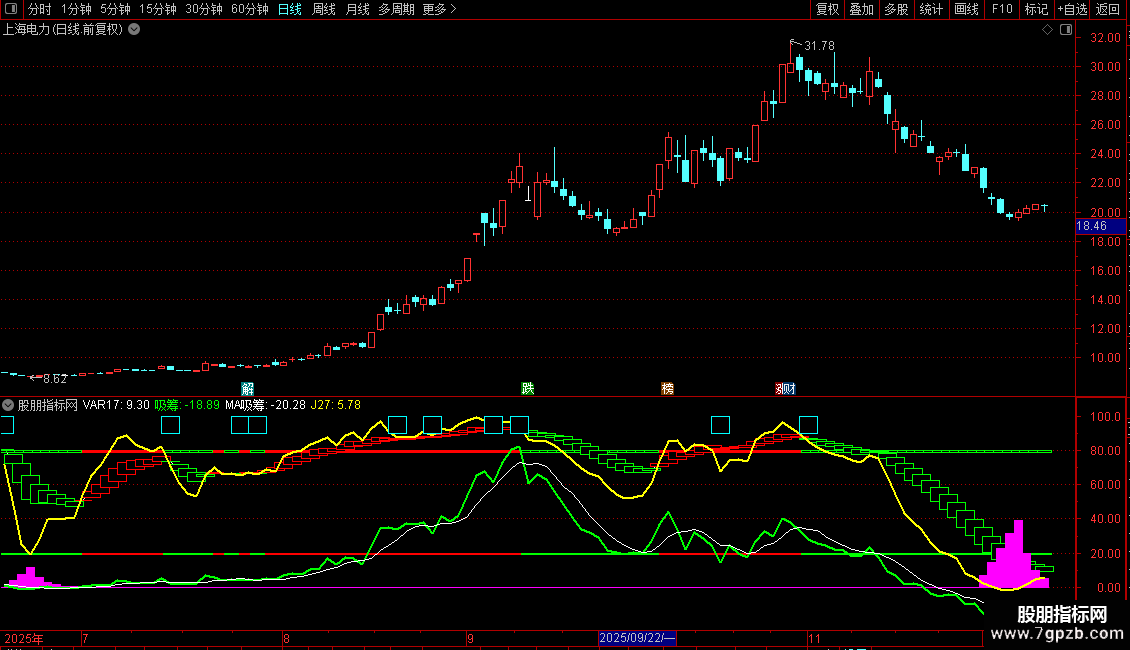Click the orange 榜 event marker
This screenshot has height=650, width=1130.
tap(667, 388)
